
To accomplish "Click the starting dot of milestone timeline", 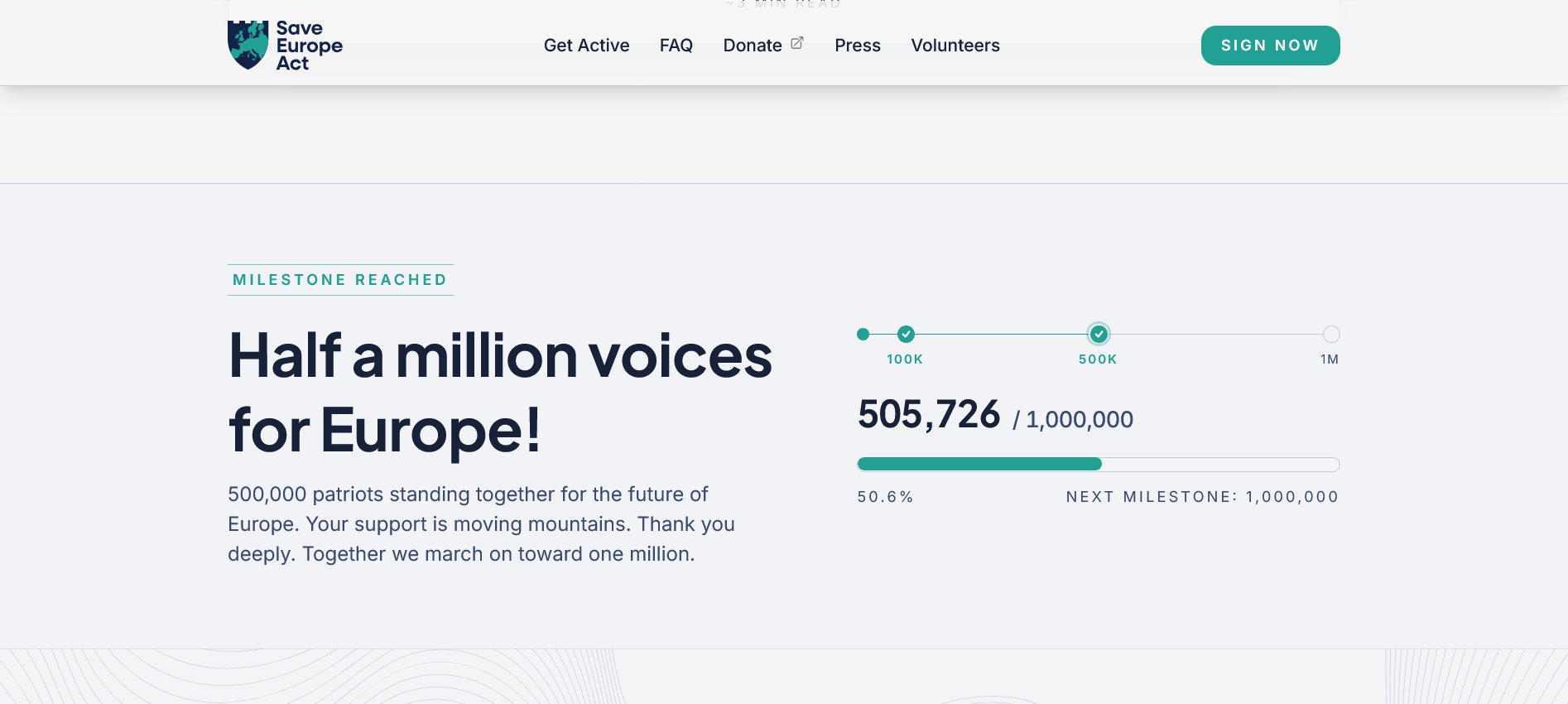I will [x=863, y=334].
